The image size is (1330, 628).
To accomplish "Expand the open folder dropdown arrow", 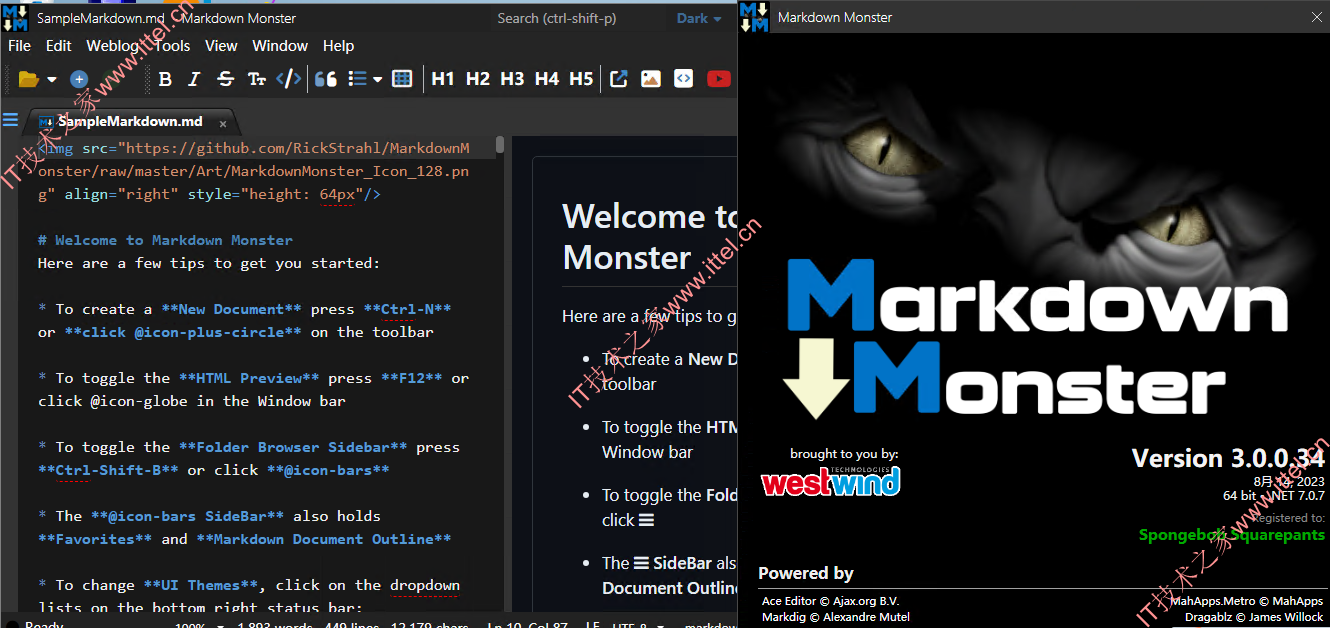I will [x=52, y=80].
